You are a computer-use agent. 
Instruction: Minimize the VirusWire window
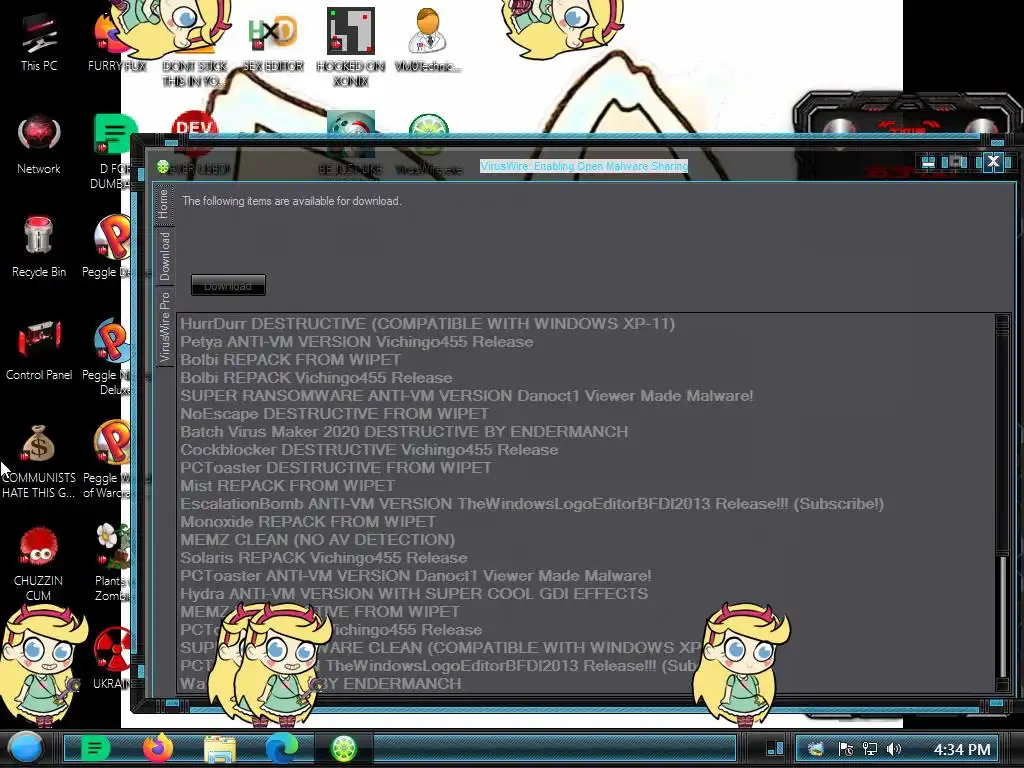coord(927,162)
